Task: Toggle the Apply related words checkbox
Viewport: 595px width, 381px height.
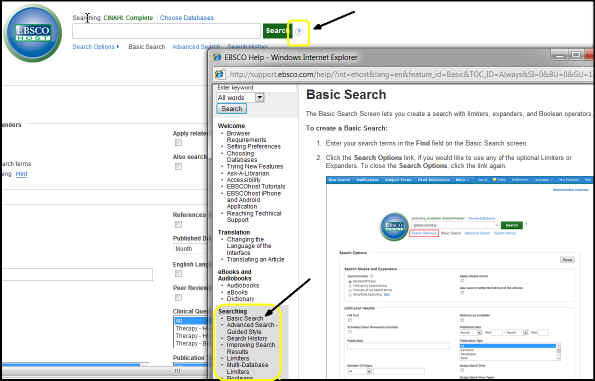Action: click(x=178, y=143)
